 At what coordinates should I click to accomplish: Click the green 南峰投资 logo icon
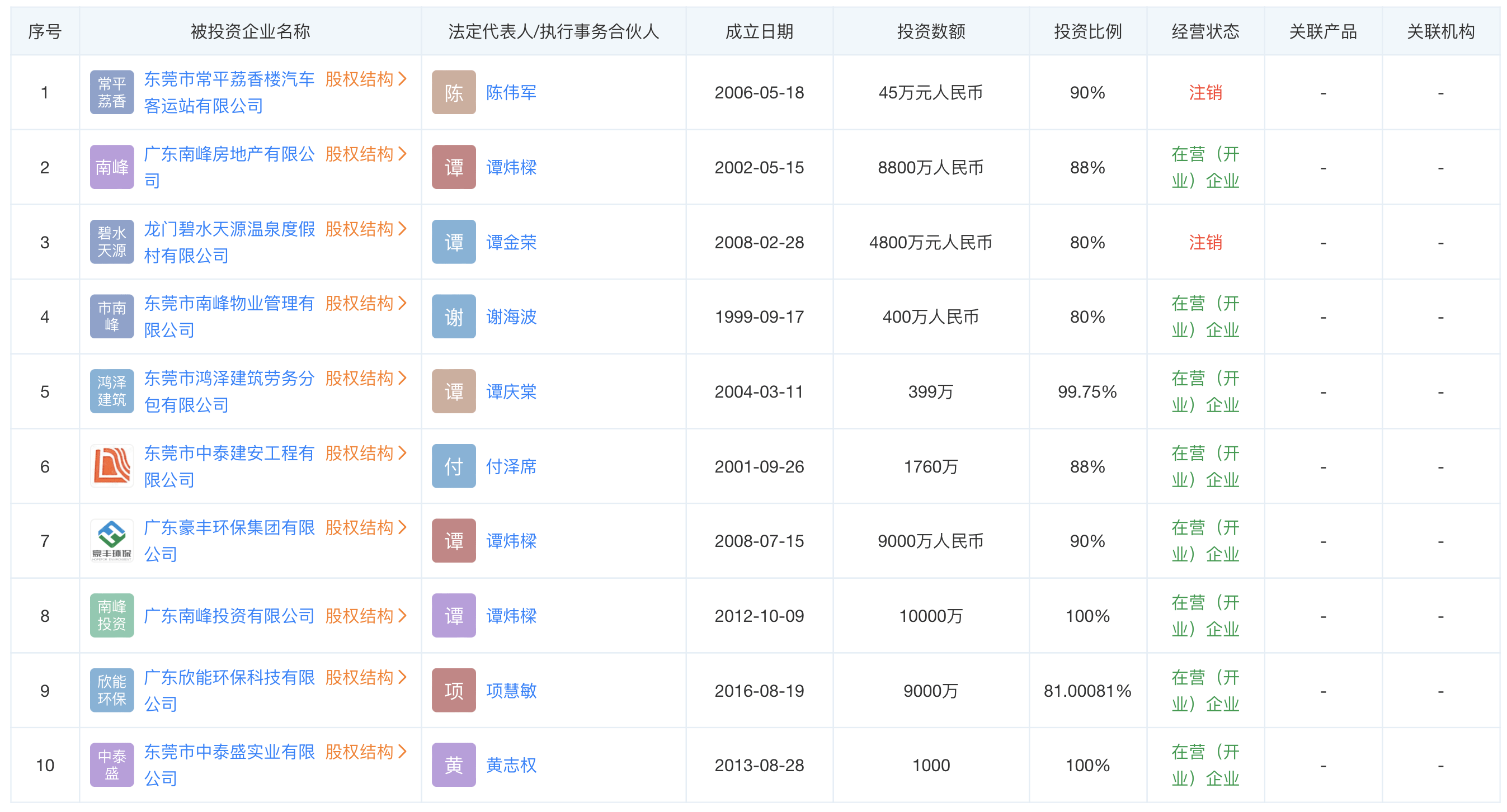coord(112,616)
